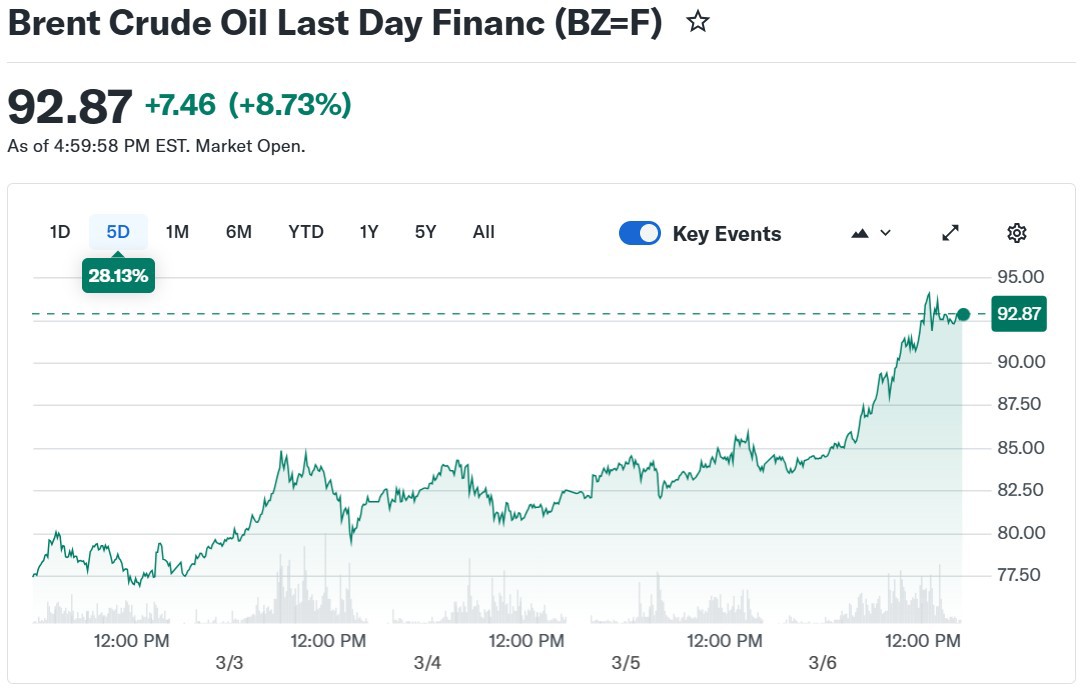Click the mountain chart type icon
Screen dimensions: 1084x688
coord(860,233)
